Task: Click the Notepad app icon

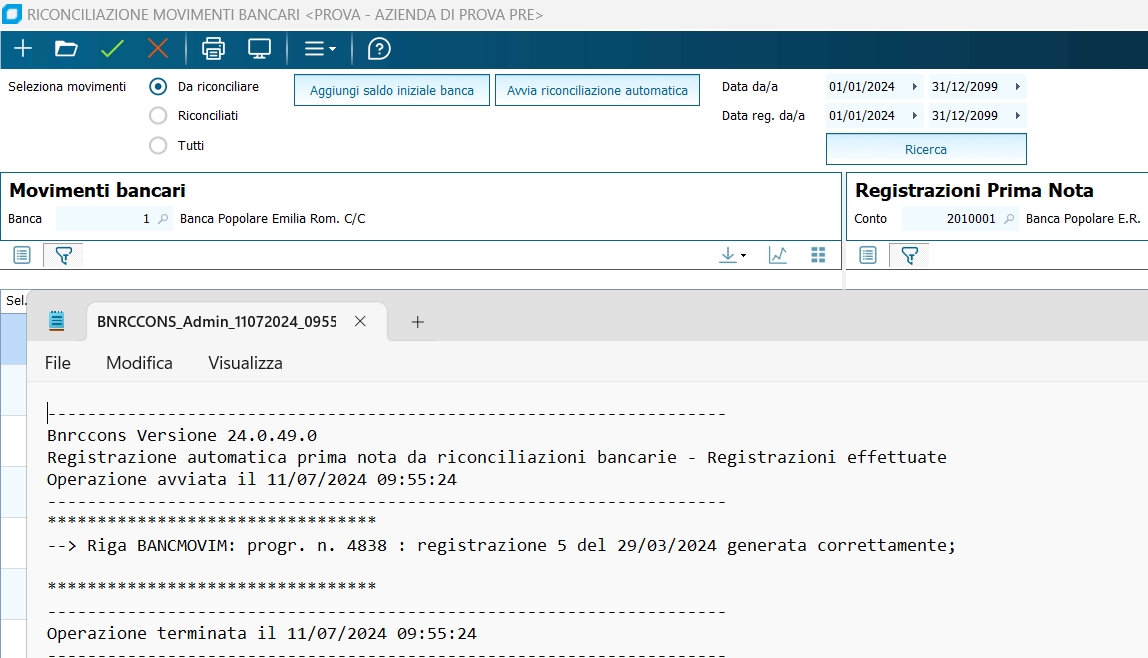Action: pos(56,321)
